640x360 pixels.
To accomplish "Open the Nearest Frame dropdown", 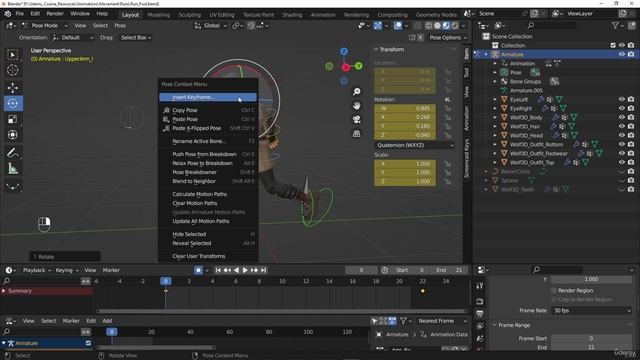I will (442, 321).
